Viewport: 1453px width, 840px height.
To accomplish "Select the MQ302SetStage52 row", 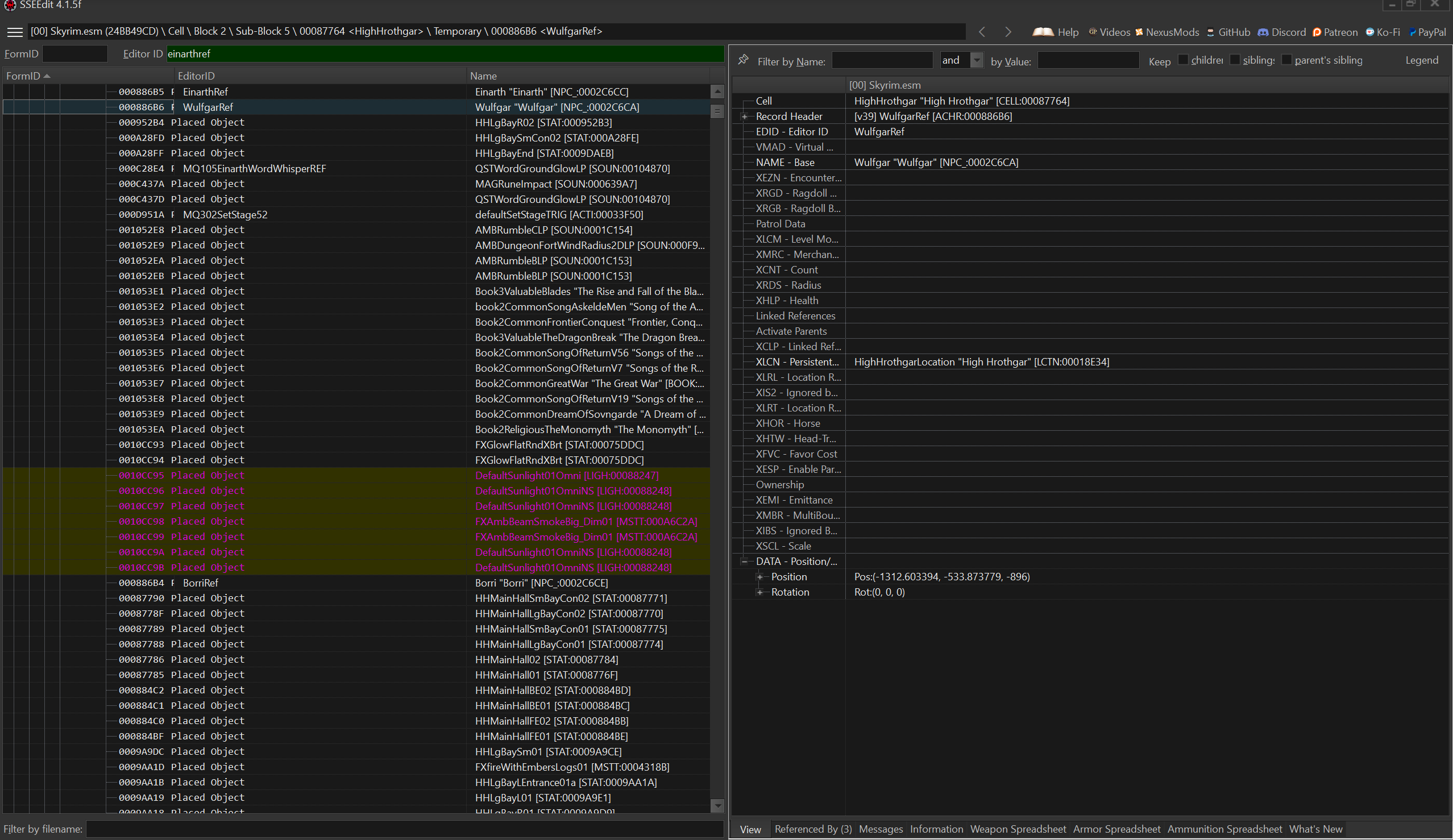I will (x=356, y=214).
